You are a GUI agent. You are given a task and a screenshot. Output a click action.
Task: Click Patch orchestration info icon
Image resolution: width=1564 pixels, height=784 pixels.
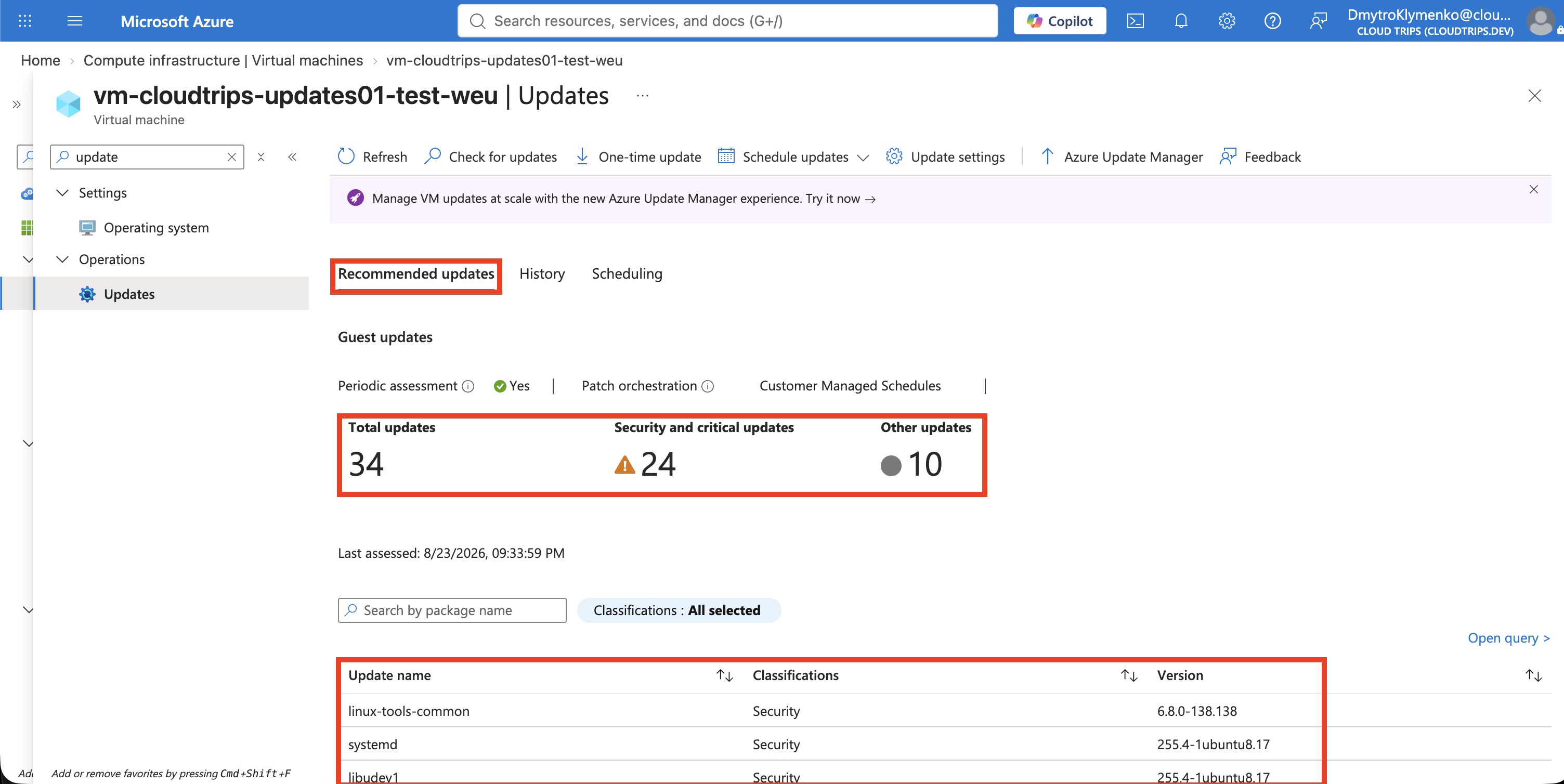[707, 386]
